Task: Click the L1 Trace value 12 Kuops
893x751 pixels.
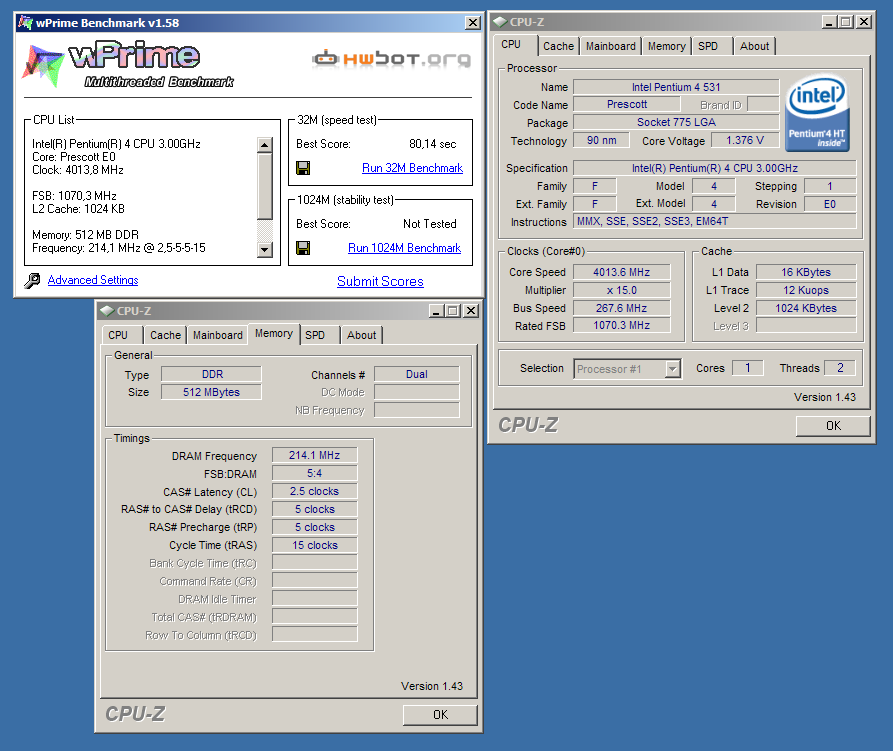Action: [x=806, y=290]
